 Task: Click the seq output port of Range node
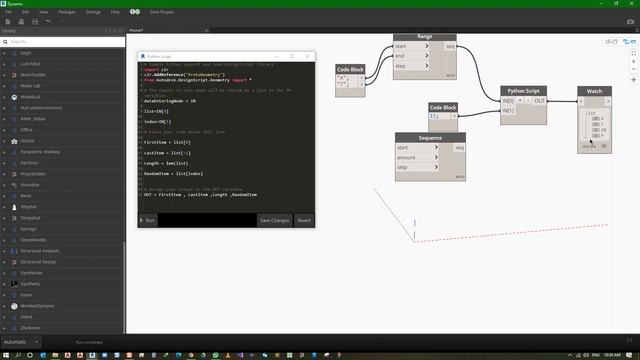450,47
